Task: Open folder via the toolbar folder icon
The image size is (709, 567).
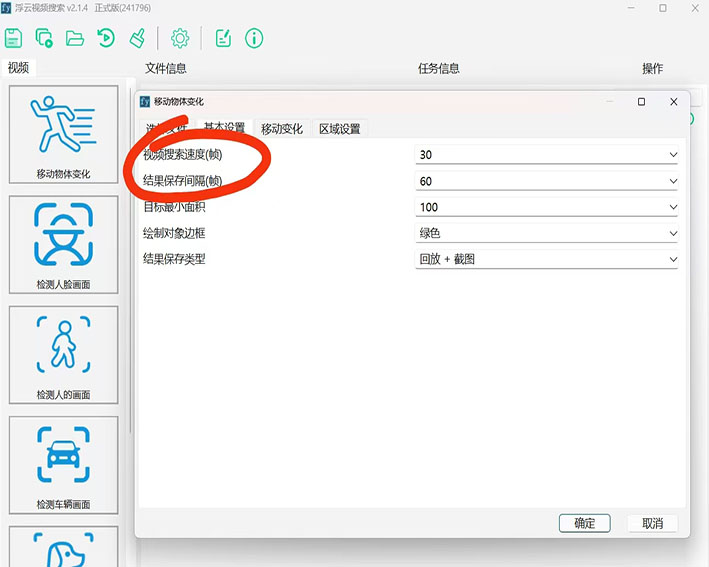Action: tap(75, 39)
